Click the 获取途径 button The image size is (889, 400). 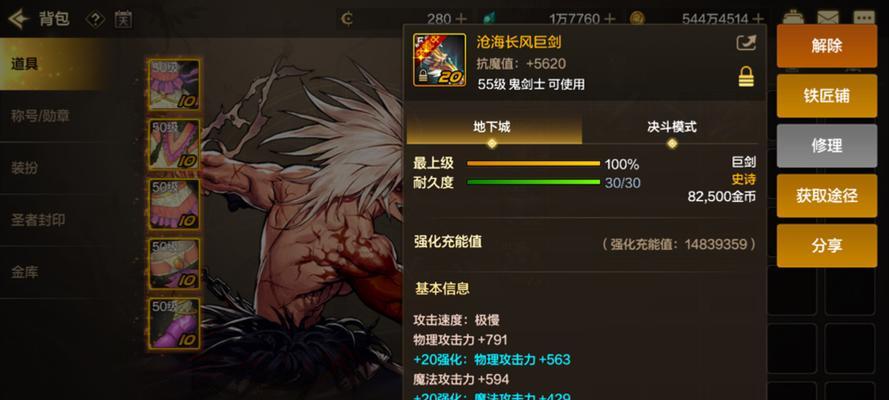(x=827, y=196)
